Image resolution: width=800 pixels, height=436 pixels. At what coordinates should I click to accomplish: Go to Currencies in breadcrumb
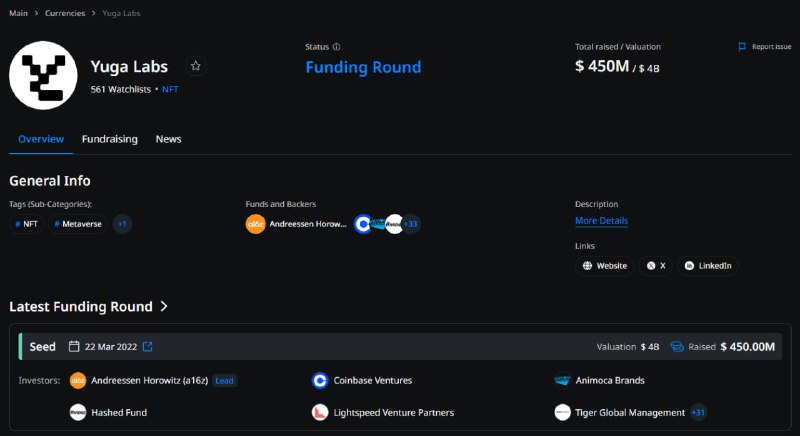click(x=65, y=13)
